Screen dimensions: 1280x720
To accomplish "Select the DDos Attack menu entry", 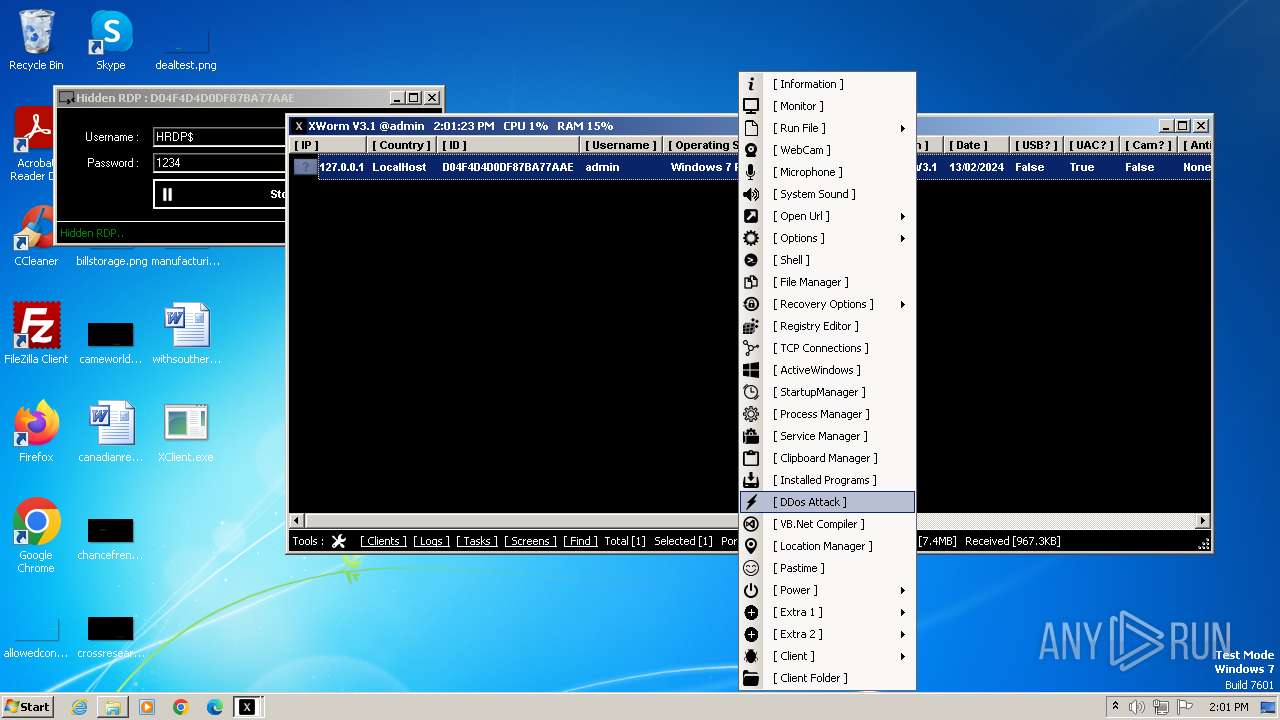I will coord(827,502).
